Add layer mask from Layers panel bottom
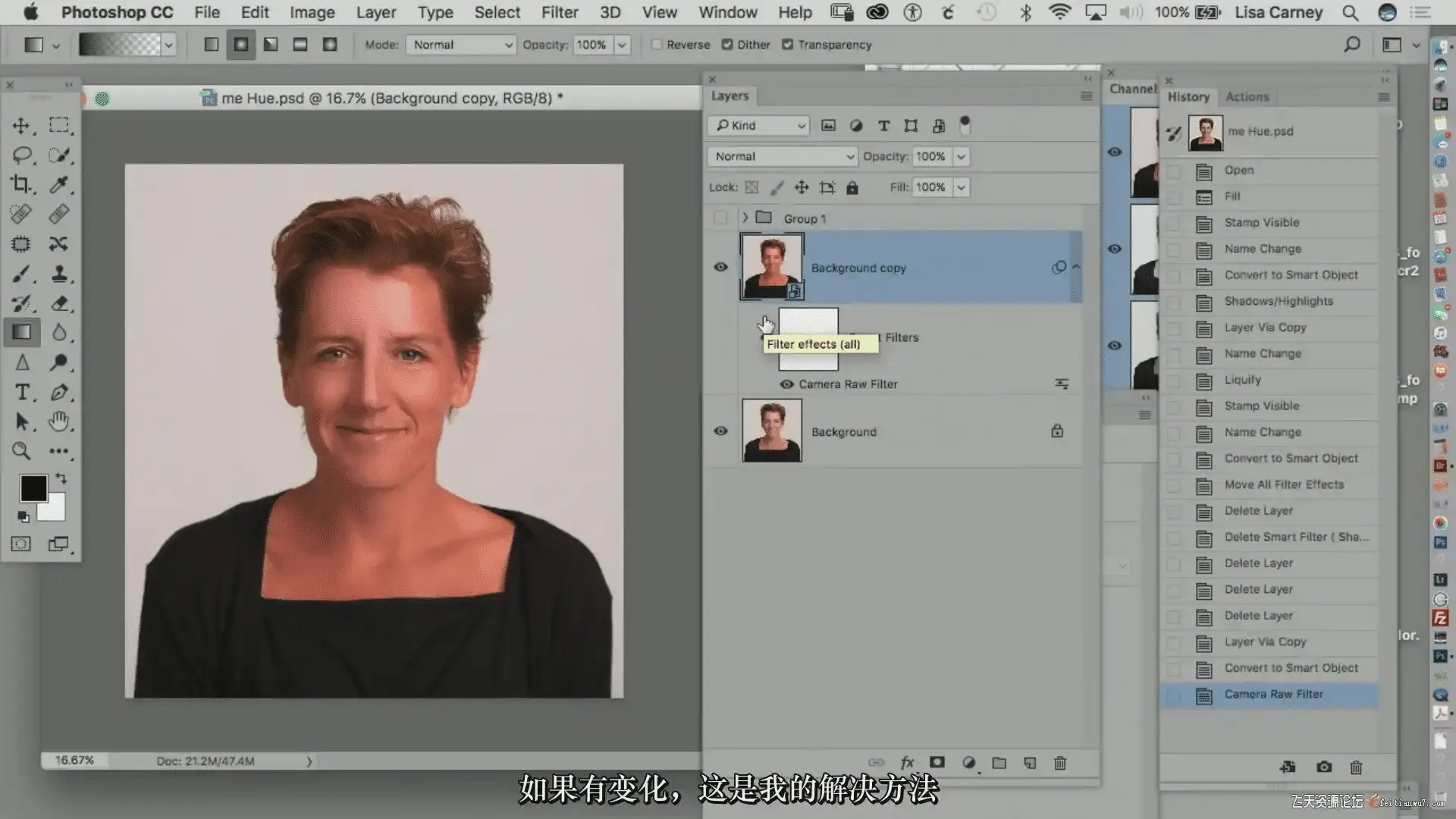Viewport: 1456px width, 819px height. pos(937,763)
